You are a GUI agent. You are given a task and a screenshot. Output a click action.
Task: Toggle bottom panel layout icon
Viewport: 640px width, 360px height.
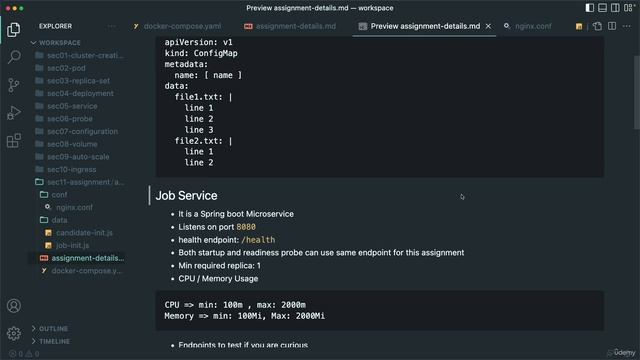[x=602, y=8]
